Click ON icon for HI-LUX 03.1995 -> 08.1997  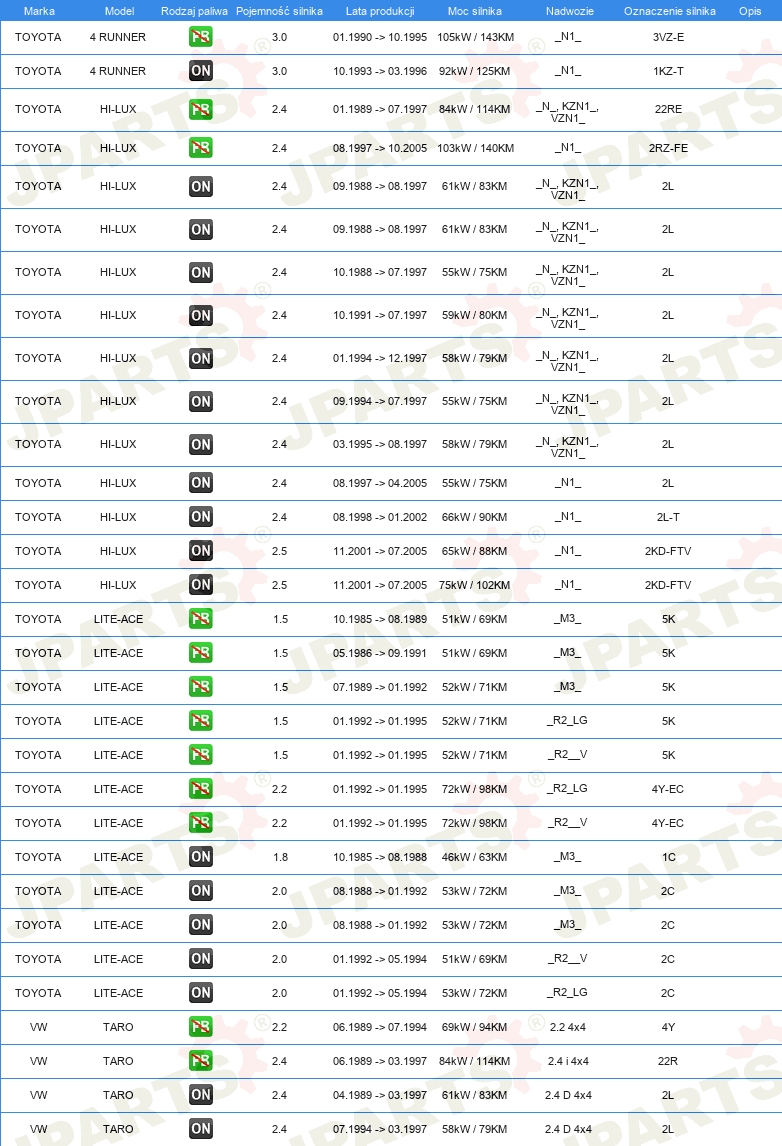tap(200, 444)
